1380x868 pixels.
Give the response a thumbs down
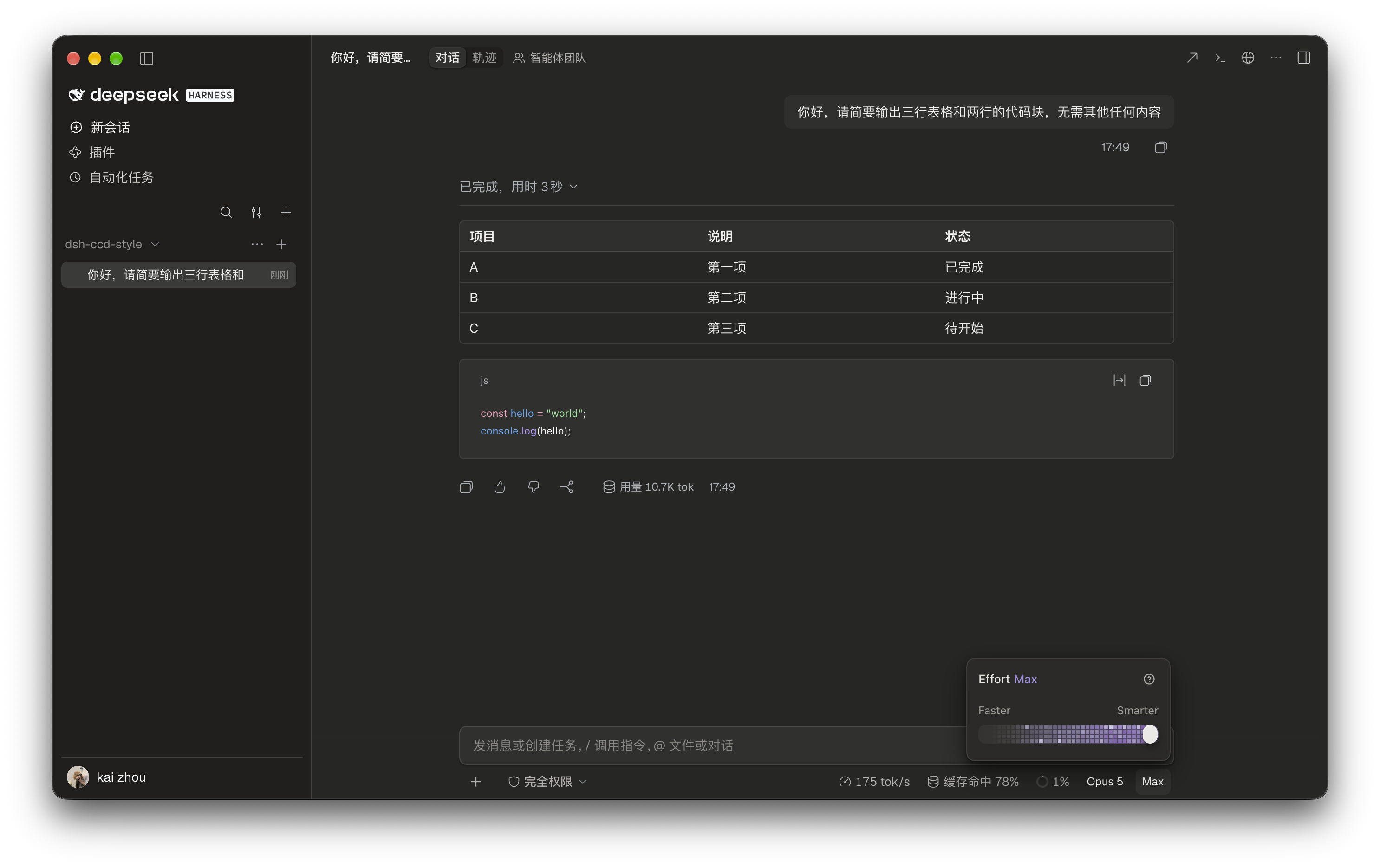534,487
